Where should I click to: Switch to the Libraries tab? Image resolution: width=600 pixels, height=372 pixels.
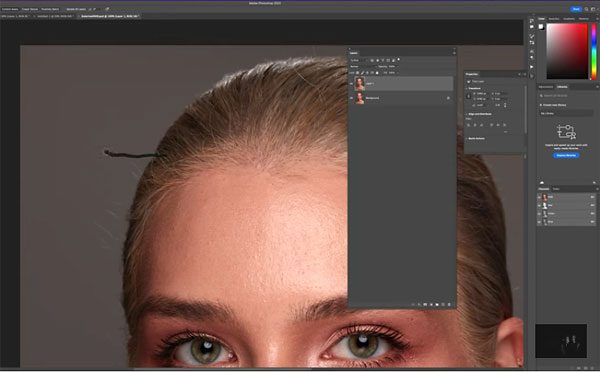click(x=562, y=87)
